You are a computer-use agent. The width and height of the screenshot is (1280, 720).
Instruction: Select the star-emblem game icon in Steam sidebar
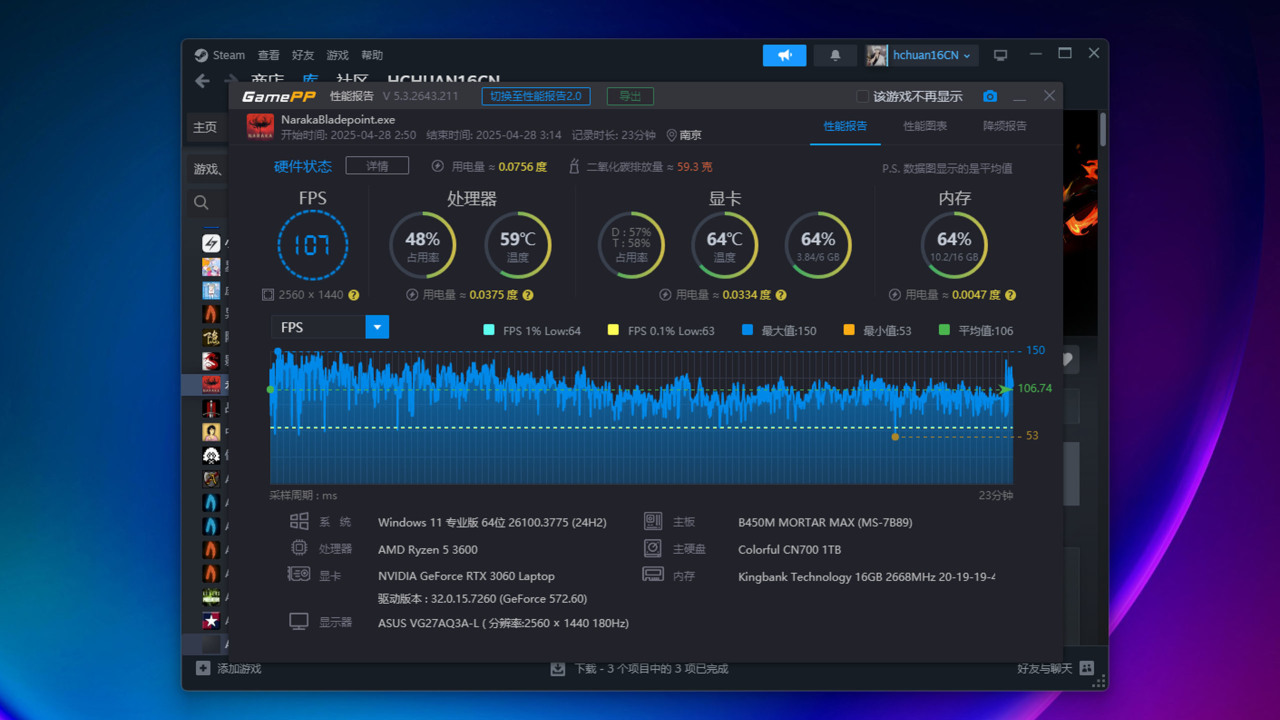click(x=211, y=621)
